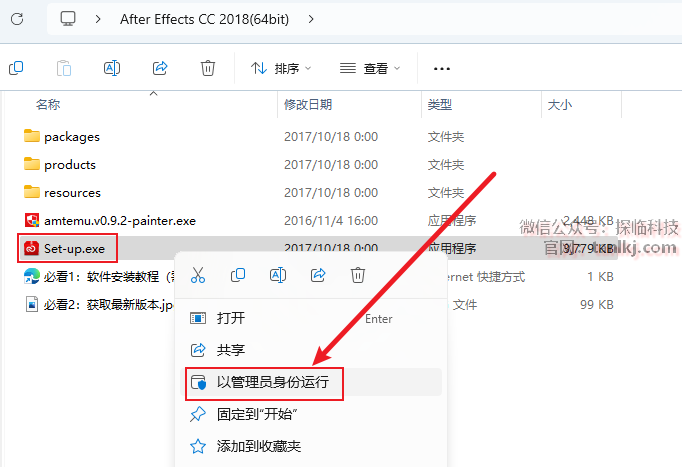Viewport: 682px width, 467px height.
Task: Click the toolbar rename icon
Action: click(x=112, y=68)
